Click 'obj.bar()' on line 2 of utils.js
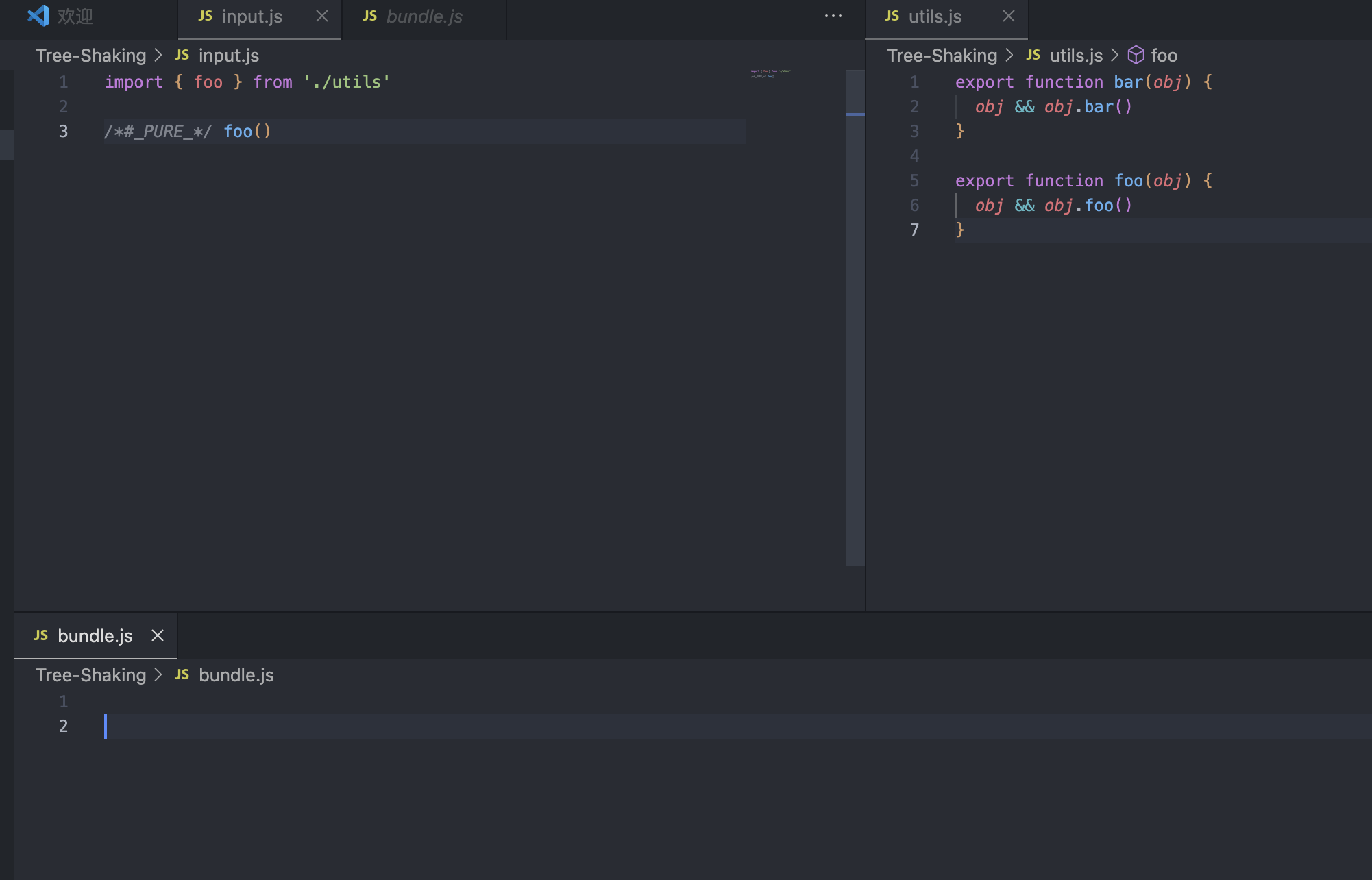Image resolution: width=1372 pixels, height=880 pixels. point(1088,107)
